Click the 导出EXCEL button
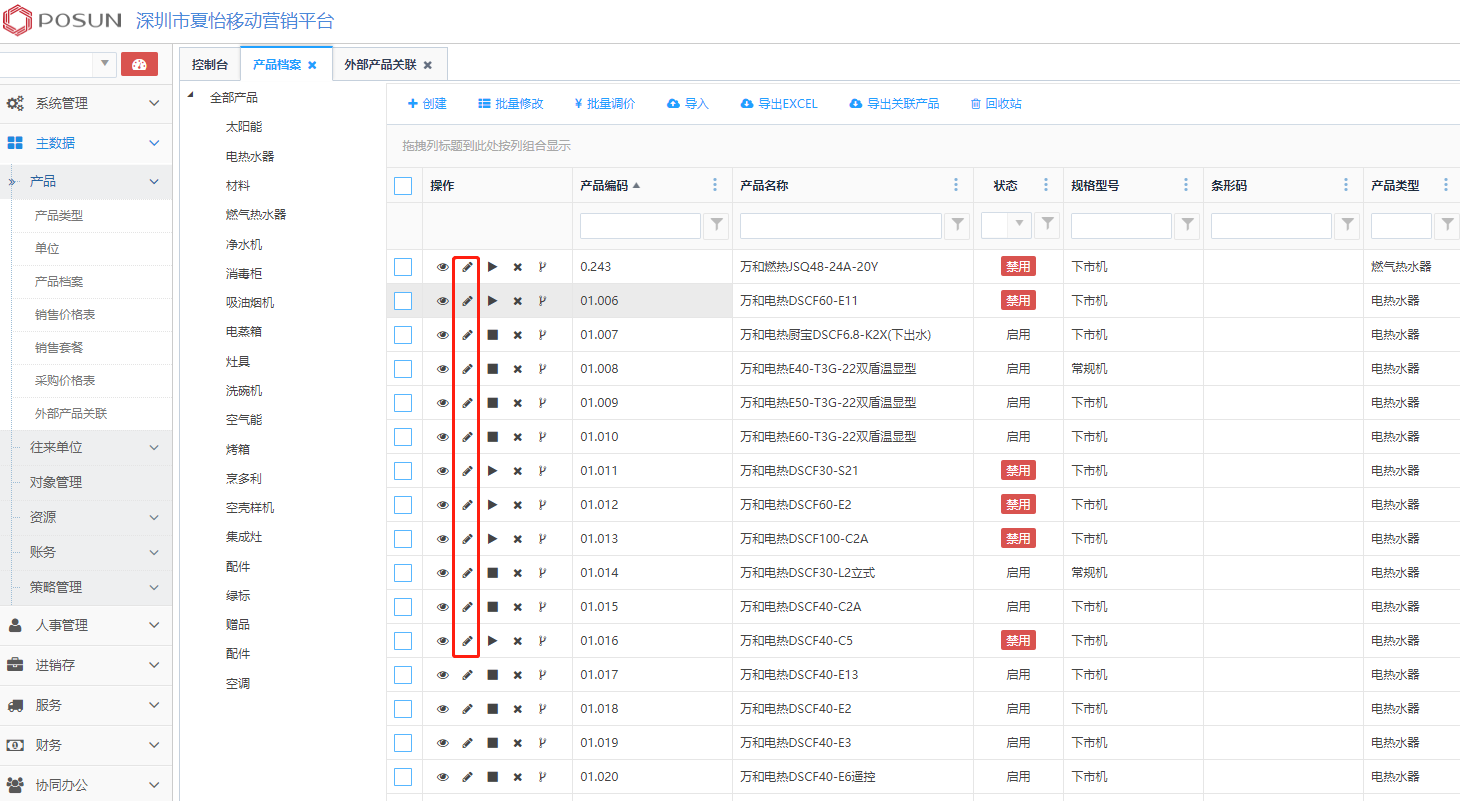Viewport: 1460px width, 801px height. pyautogui.click(x=779, y=104)
